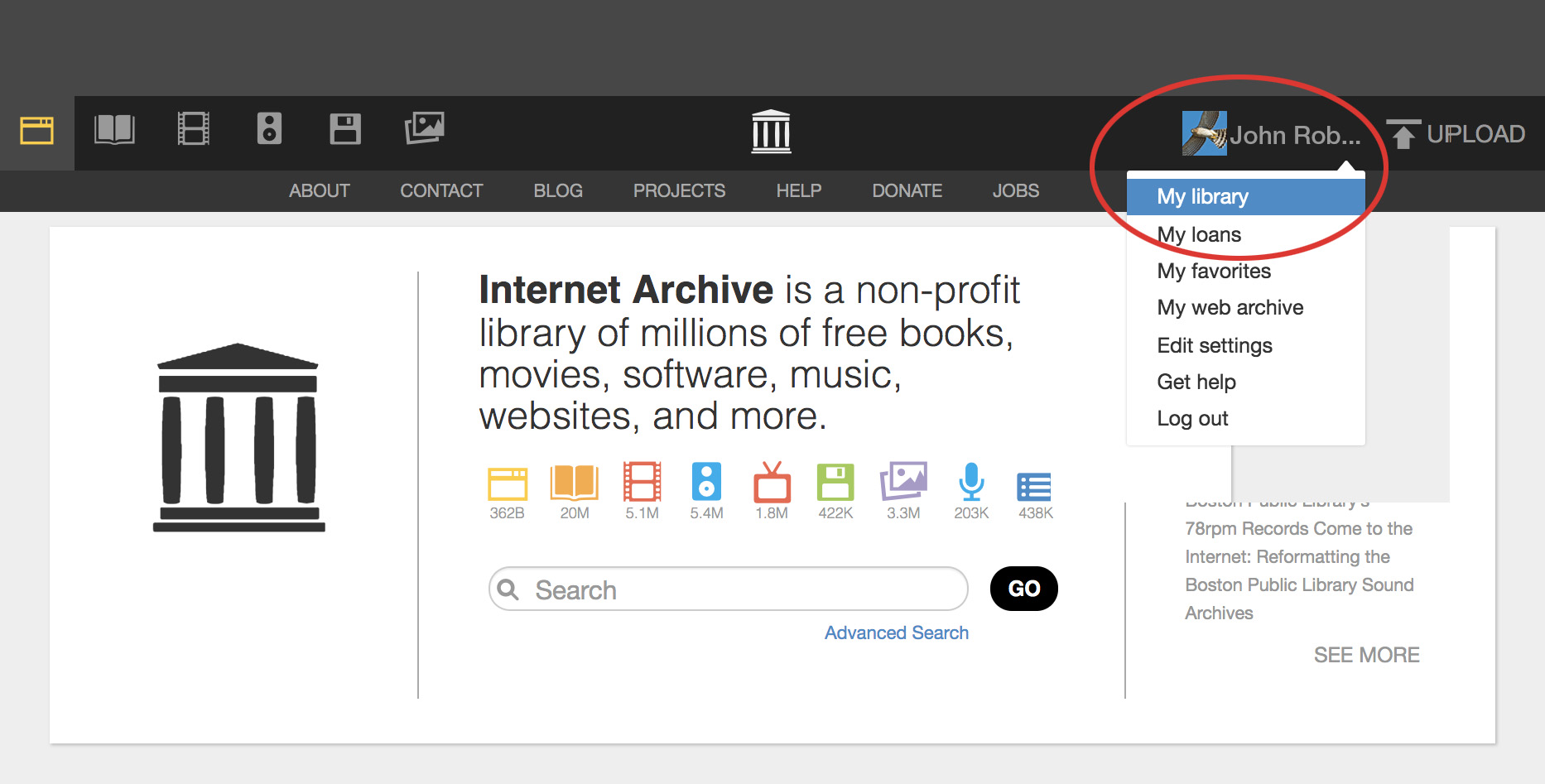Open the Audio speaker icon in top nav
The width and height of the screenshot is (1545, 784).
[269, 129]
